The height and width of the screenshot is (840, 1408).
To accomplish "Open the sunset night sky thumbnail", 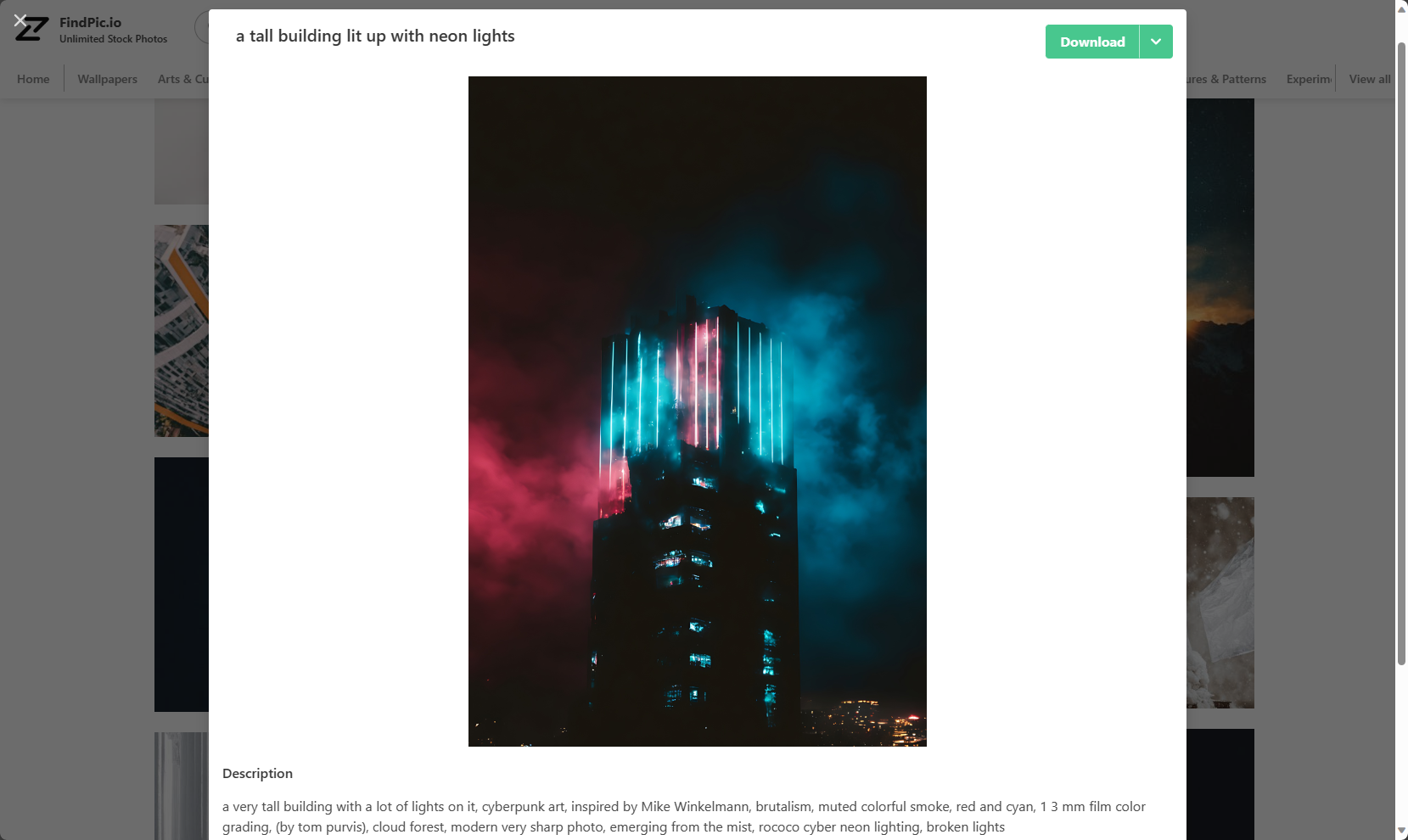I will (x=1220, y=288).
